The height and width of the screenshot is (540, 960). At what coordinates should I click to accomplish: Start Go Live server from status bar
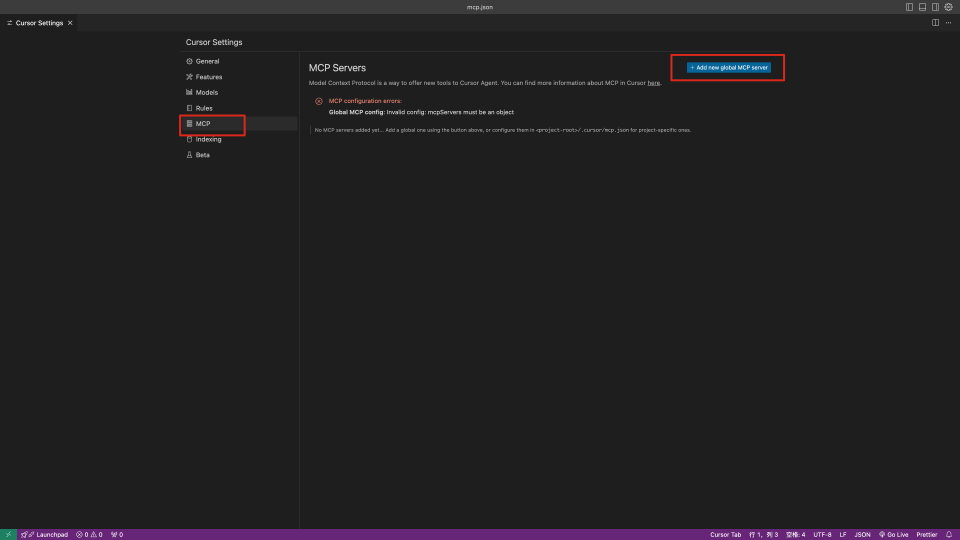(894, 534)
